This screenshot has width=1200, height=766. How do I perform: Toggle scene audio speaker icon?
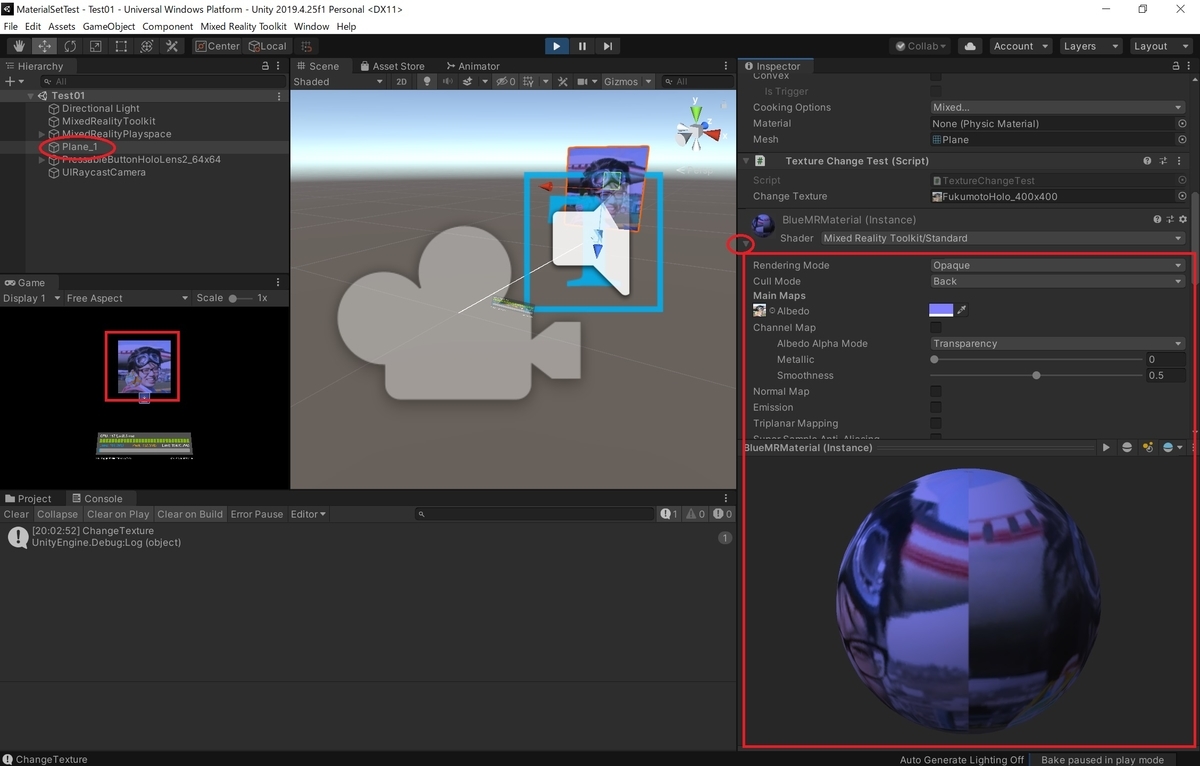[447, 82]
